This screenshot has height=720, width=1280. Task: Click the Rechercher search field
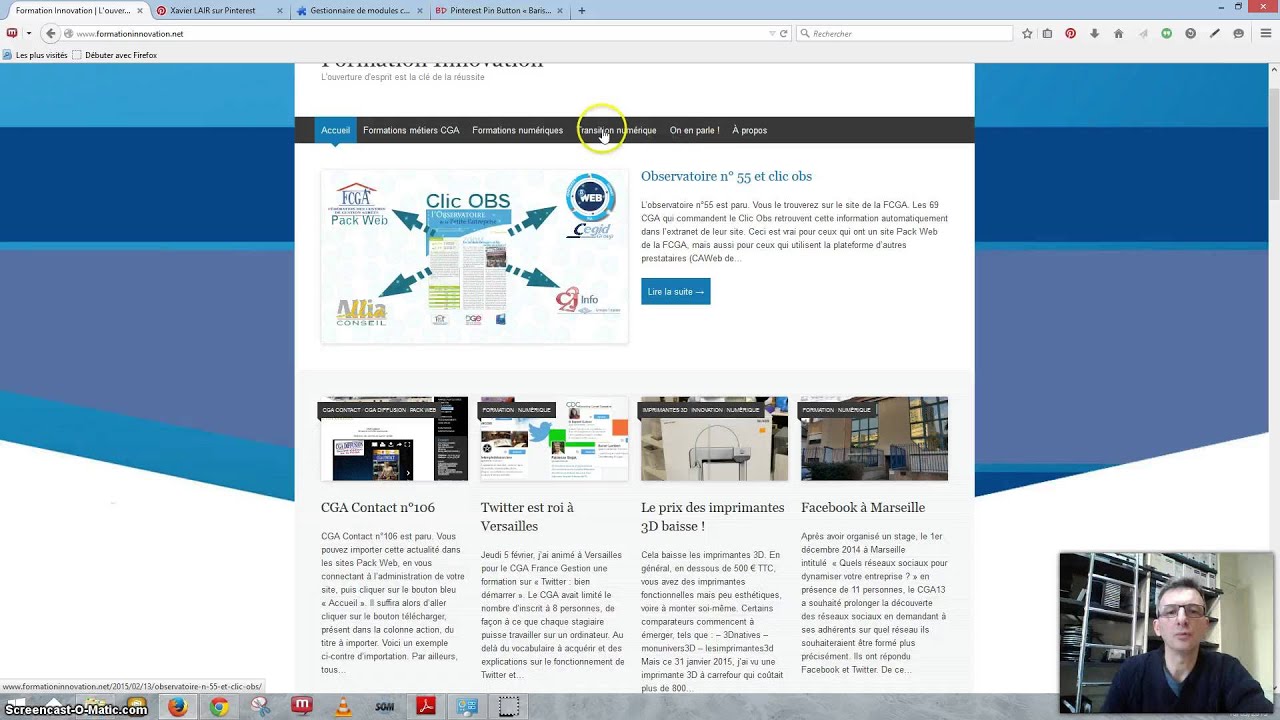tap(905, 34)
